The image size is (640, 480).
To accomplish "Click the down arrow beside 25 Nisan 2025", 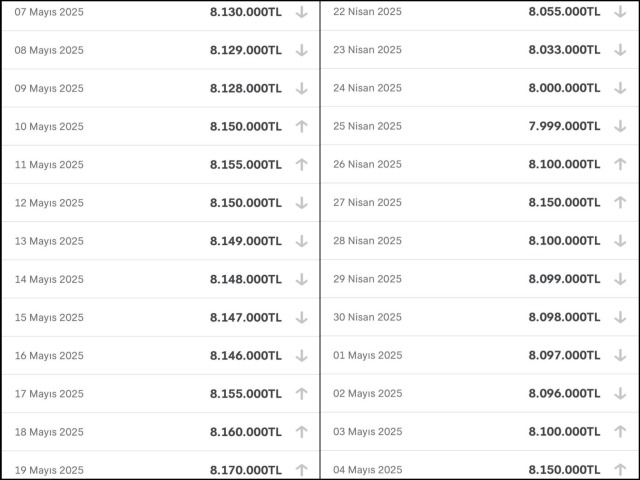I will (x=620, y=126).
